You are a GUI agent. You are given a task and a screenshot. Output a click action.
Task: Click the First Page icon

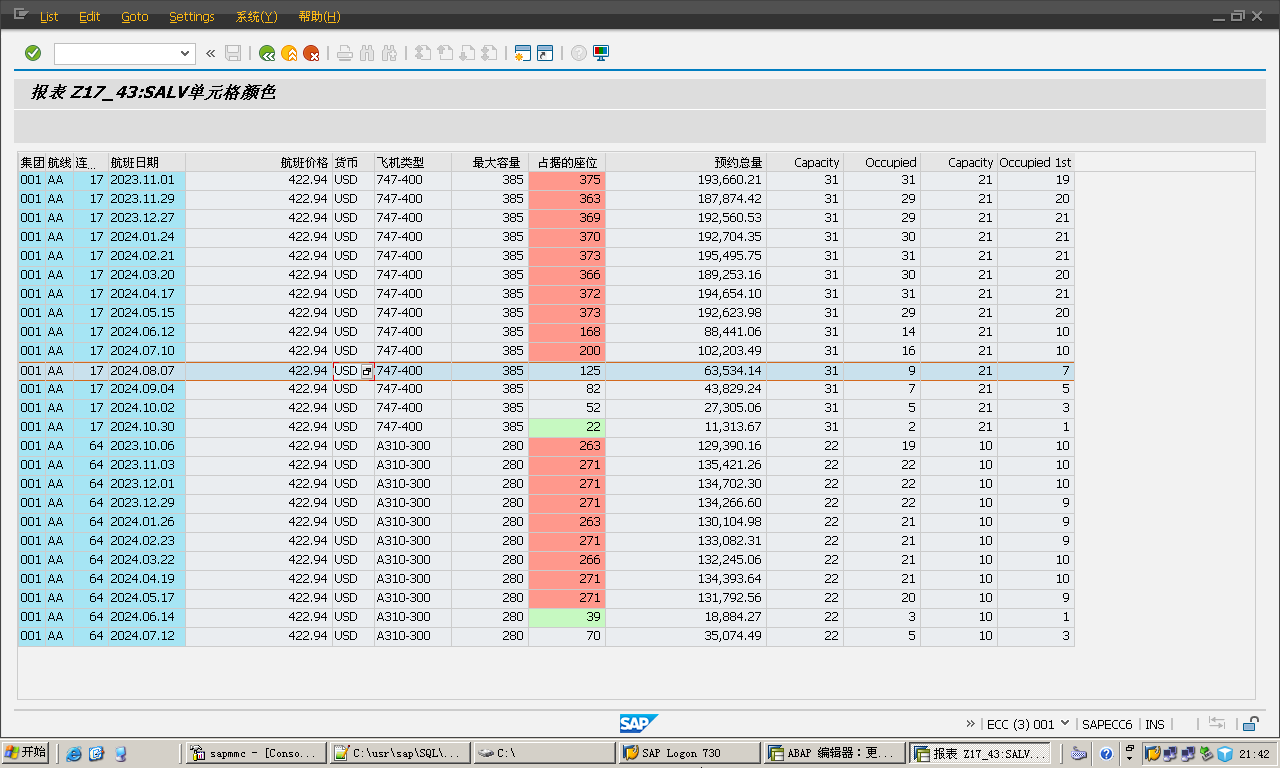point(423,53)
